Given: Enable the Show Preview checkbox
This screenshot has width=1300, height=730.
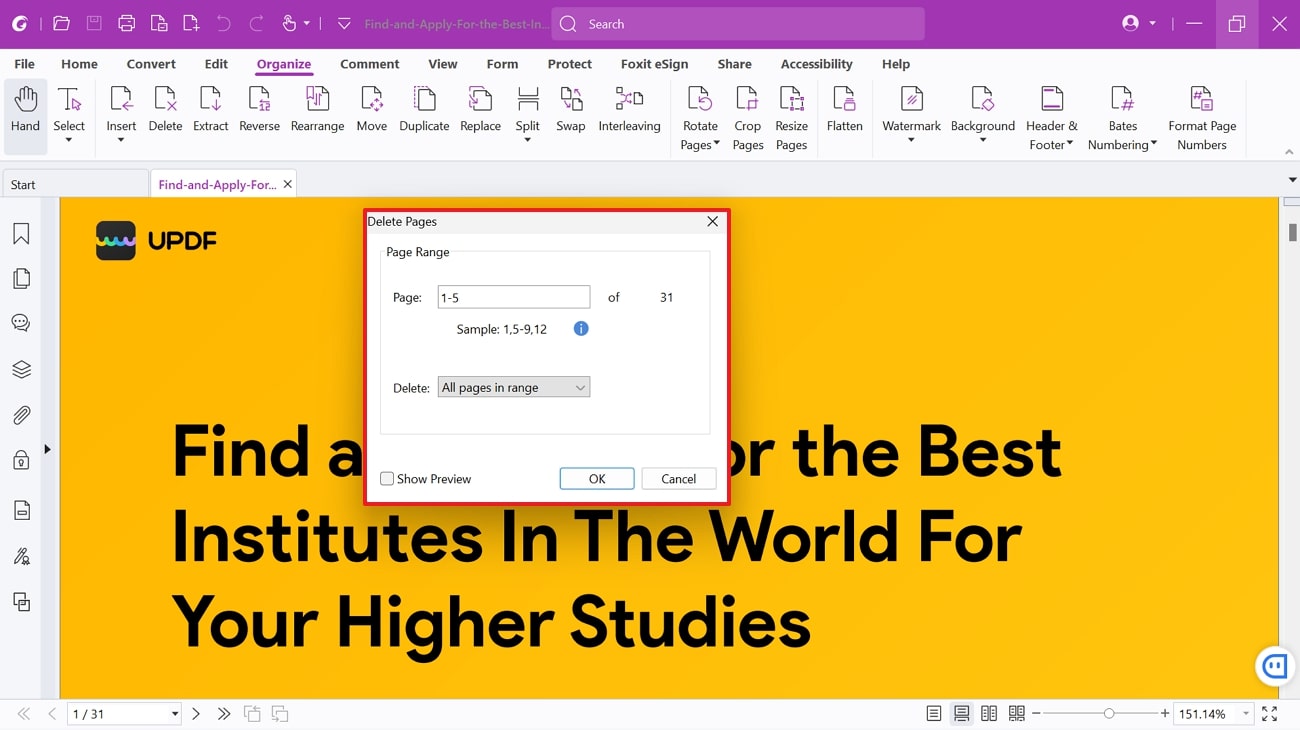Looking at the screenshot, I should (x=387, y=479).
